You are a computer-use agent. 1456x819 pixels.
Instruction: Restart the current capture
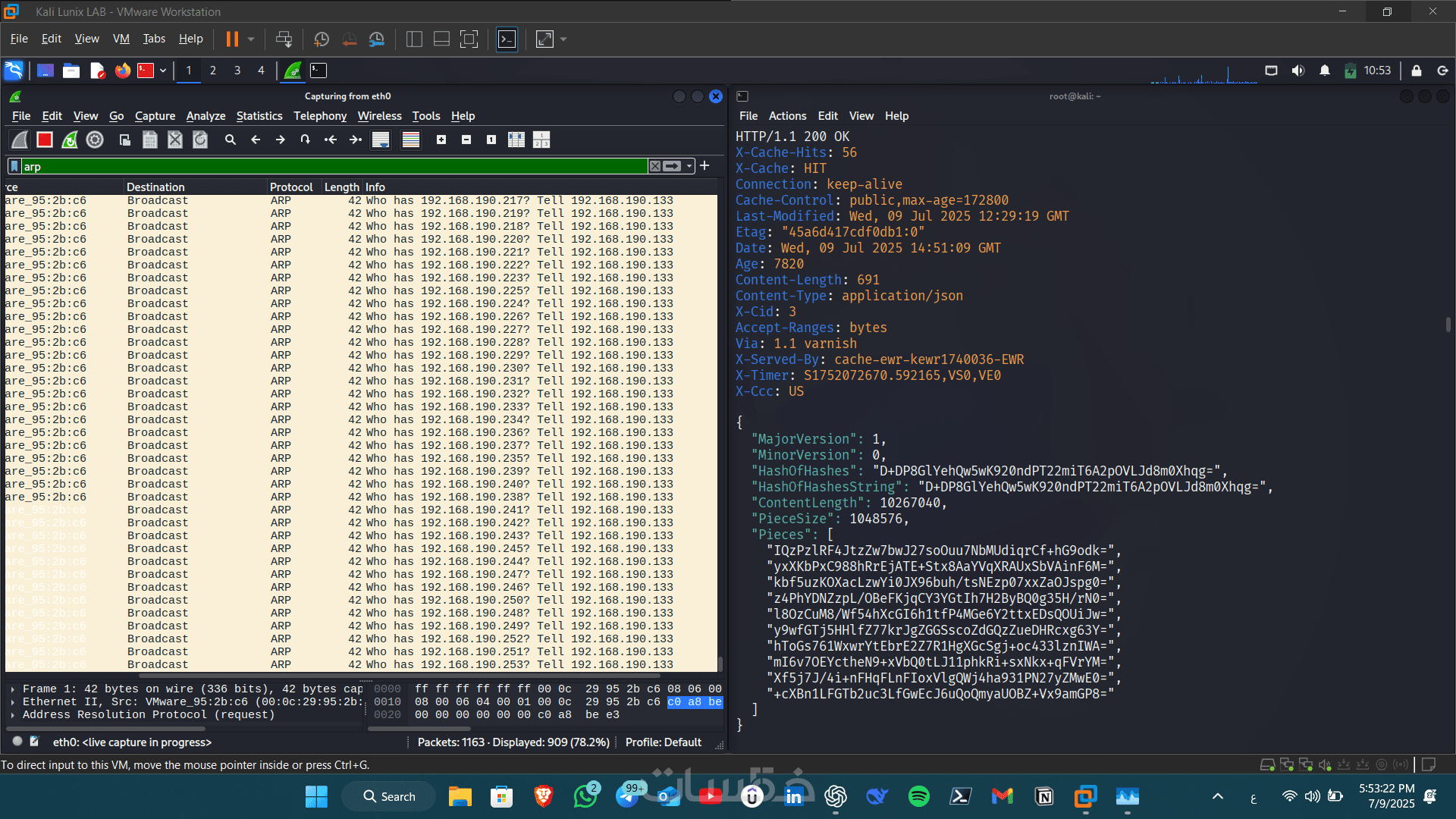[70, 140]
